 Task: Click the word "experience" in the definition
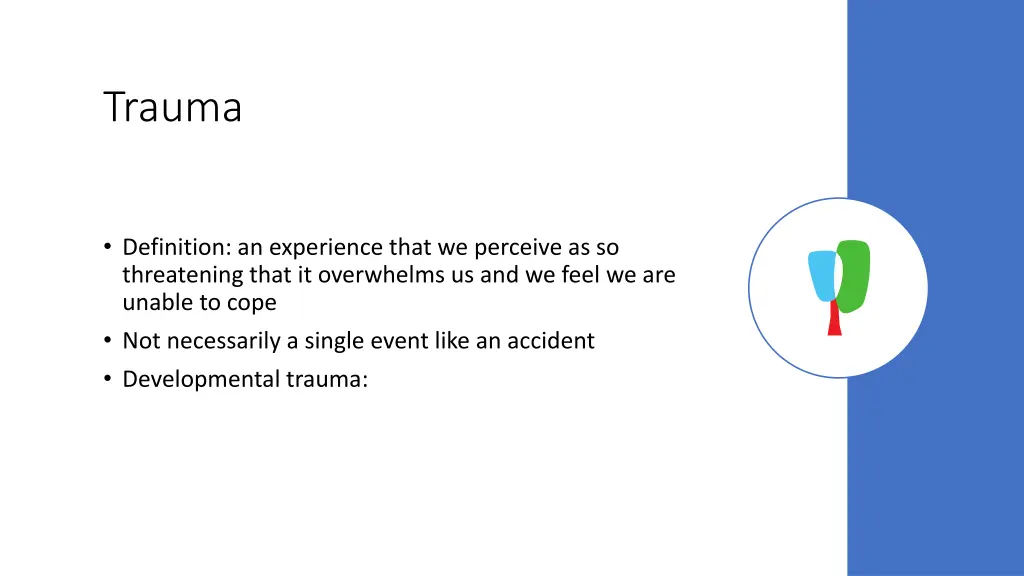click(x=326, y=248)
